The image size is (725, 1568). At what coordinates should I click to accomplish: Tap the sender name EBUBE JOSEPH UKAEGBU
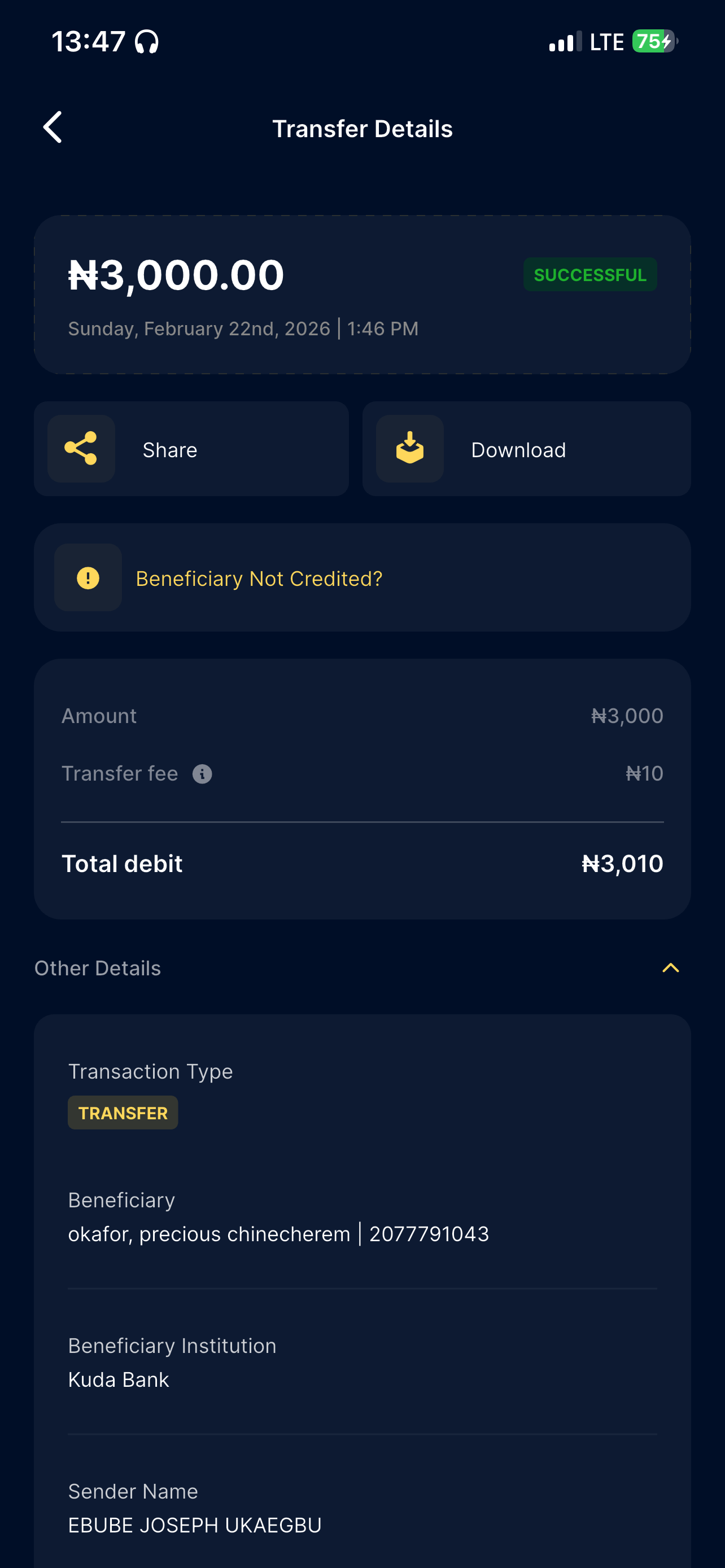point(195,1525)
